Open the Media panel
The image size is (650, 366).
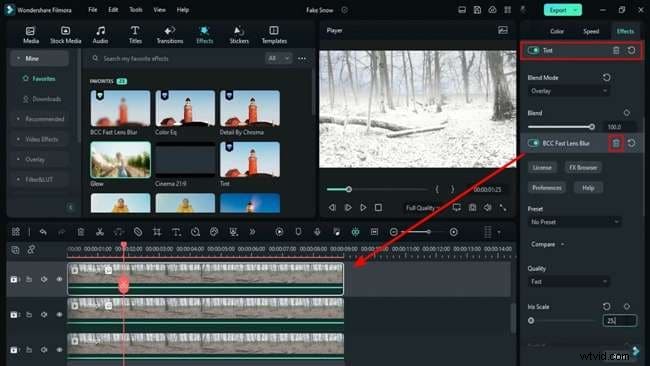tap(31, 35)
